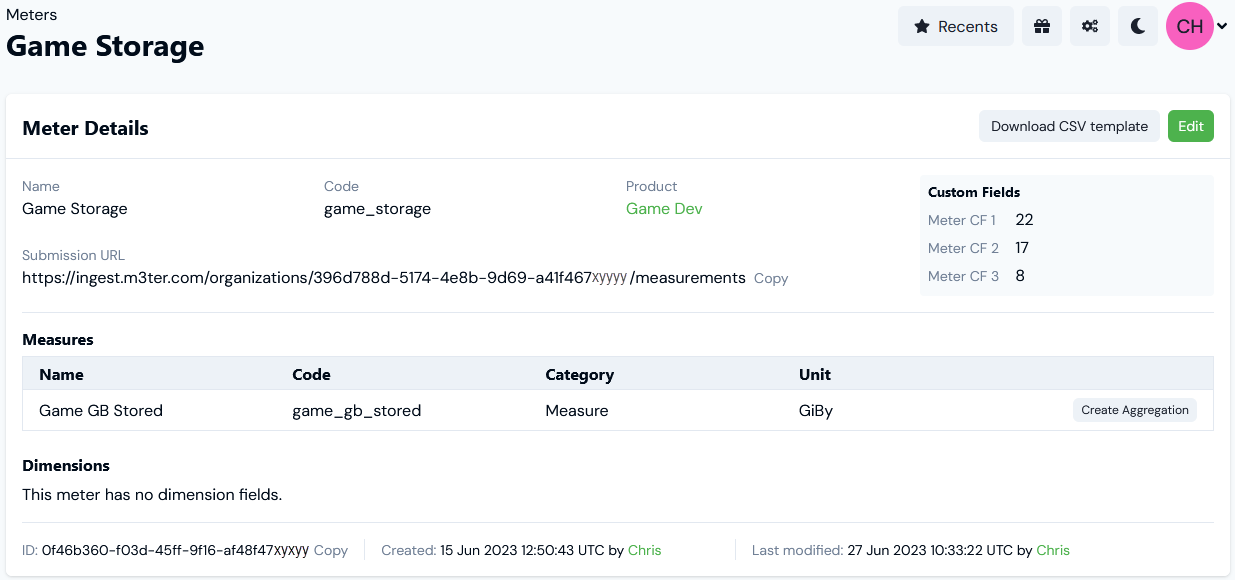
Task: Click the Meter CF 1 custom field
Action: click(x=962, y=220)
